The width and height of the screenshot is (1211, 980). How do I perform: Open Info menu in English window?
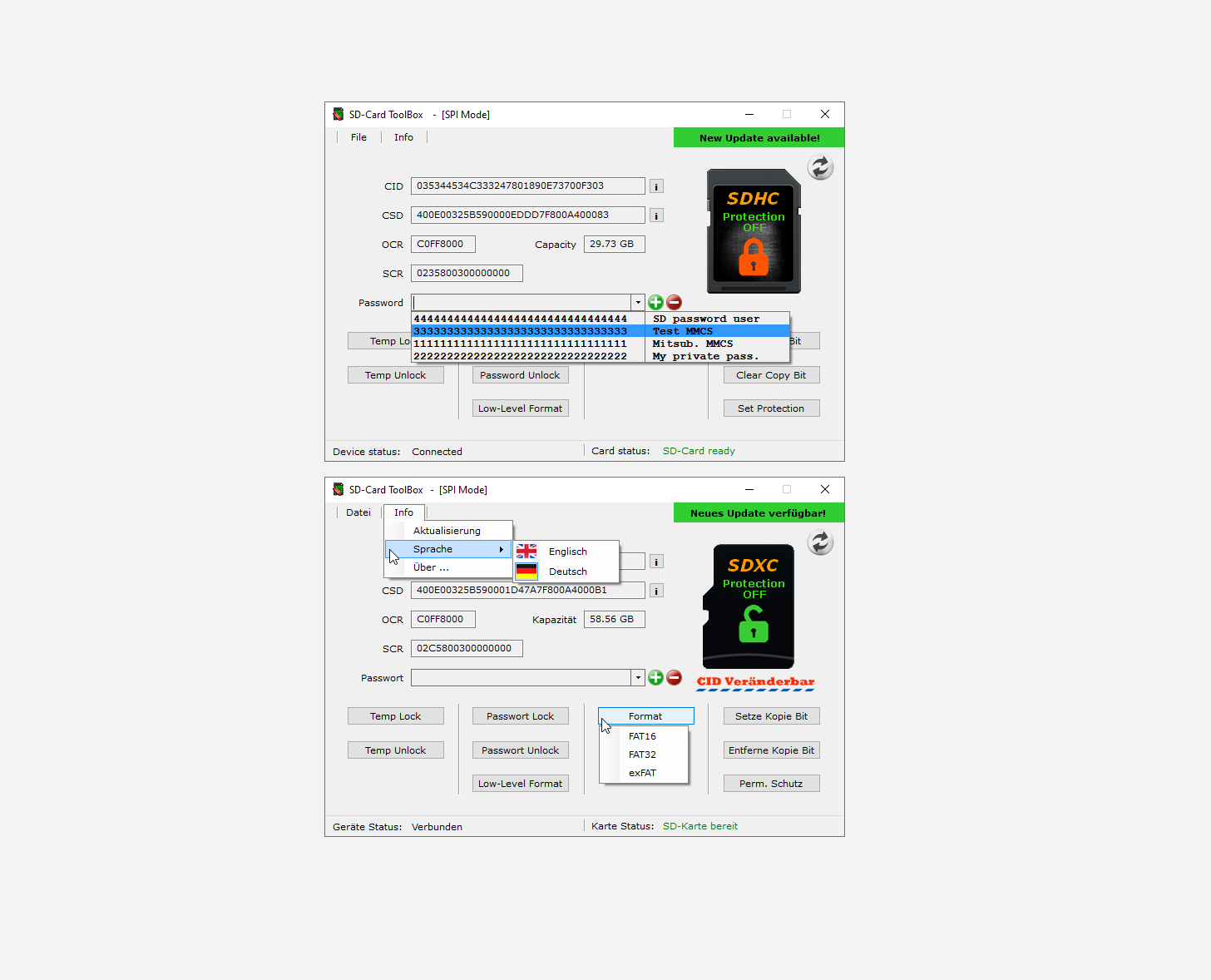(x=403, y=137)
